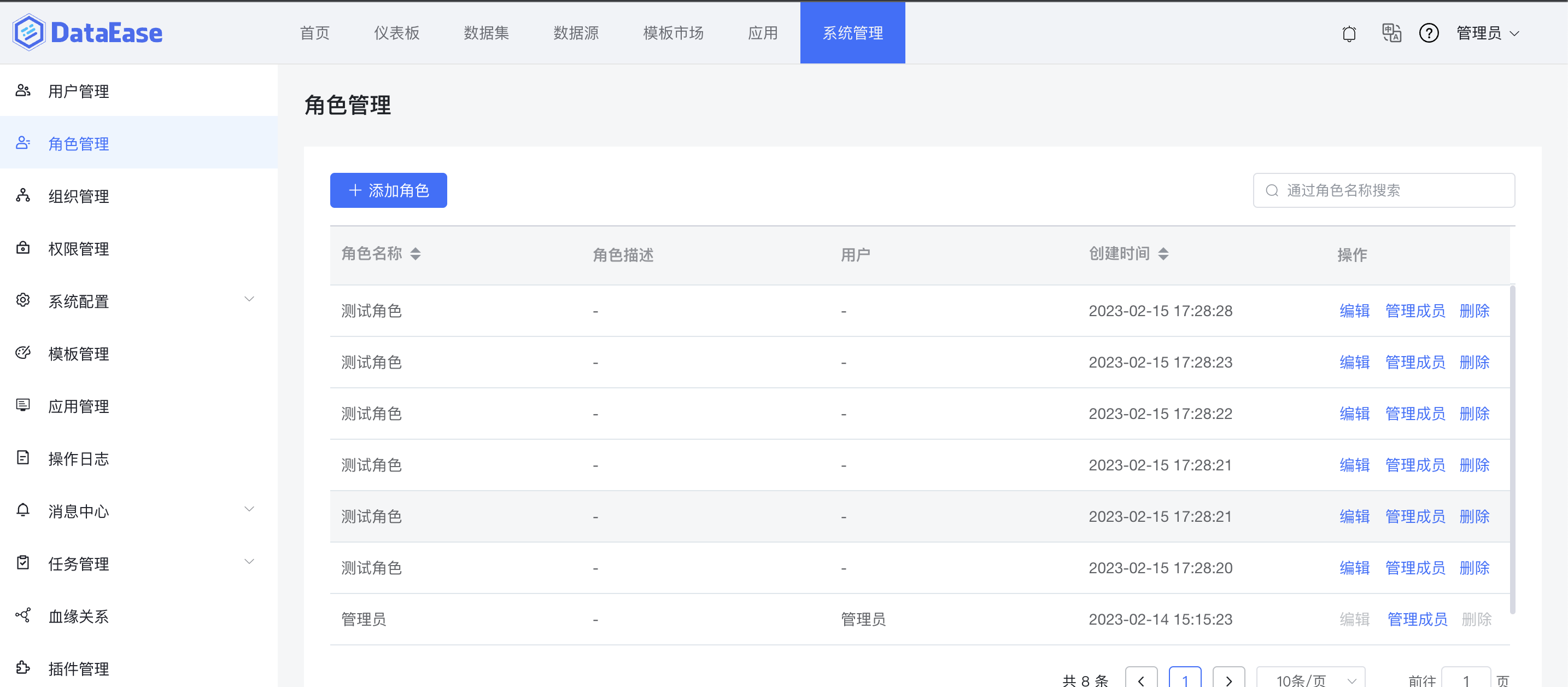The height and width of the screenshot is (687, 1568).
Task: Click the 操作日志 document icon
Action: tap(23, 458)
